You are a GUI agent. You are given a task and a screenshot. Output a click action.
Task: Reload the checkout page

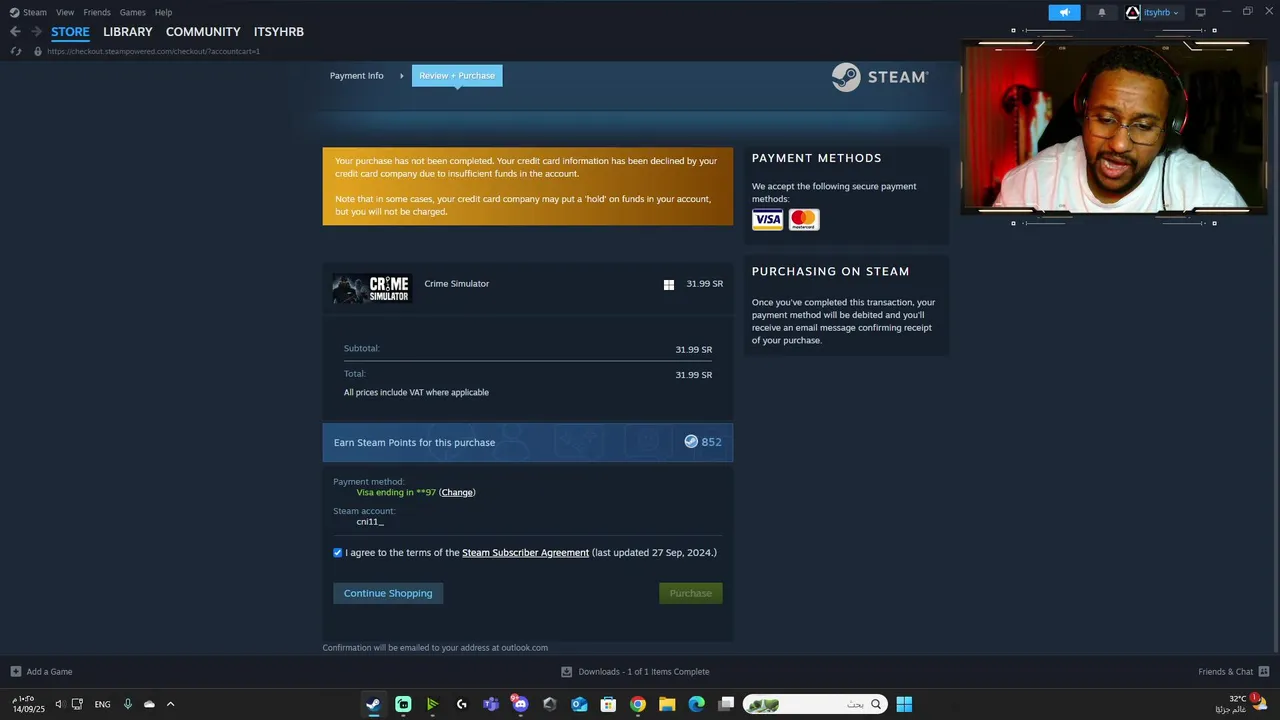pyautogui.click(x=16, y=51)
